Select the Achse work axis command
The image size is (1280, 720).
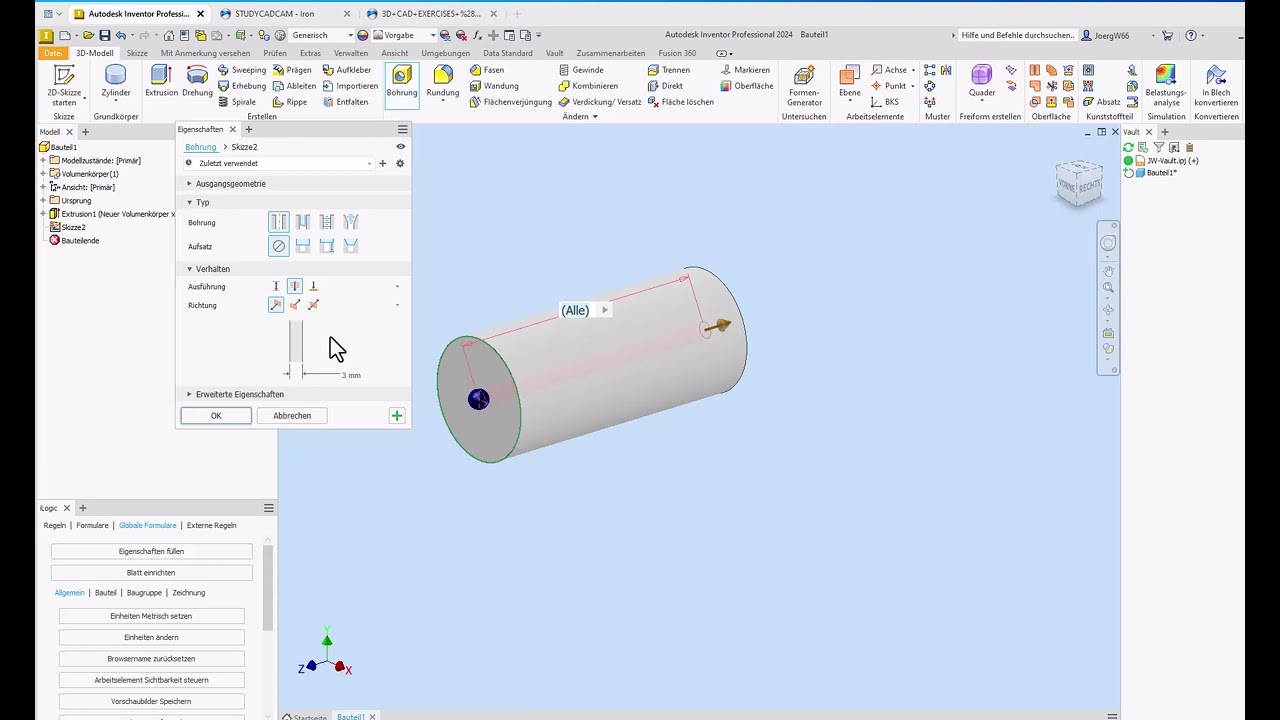889,70
